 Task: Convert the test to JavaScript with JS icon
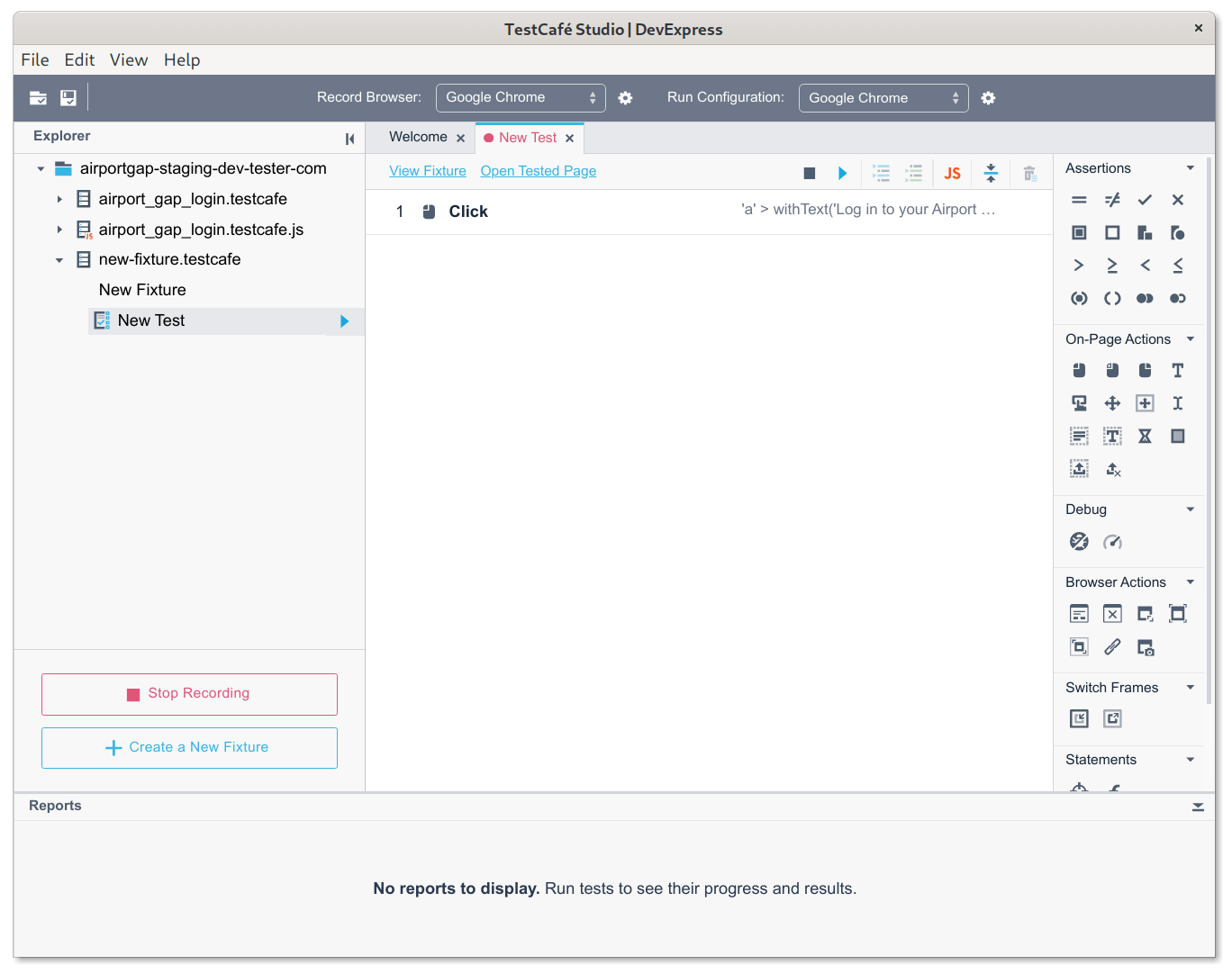coord(952,173)
